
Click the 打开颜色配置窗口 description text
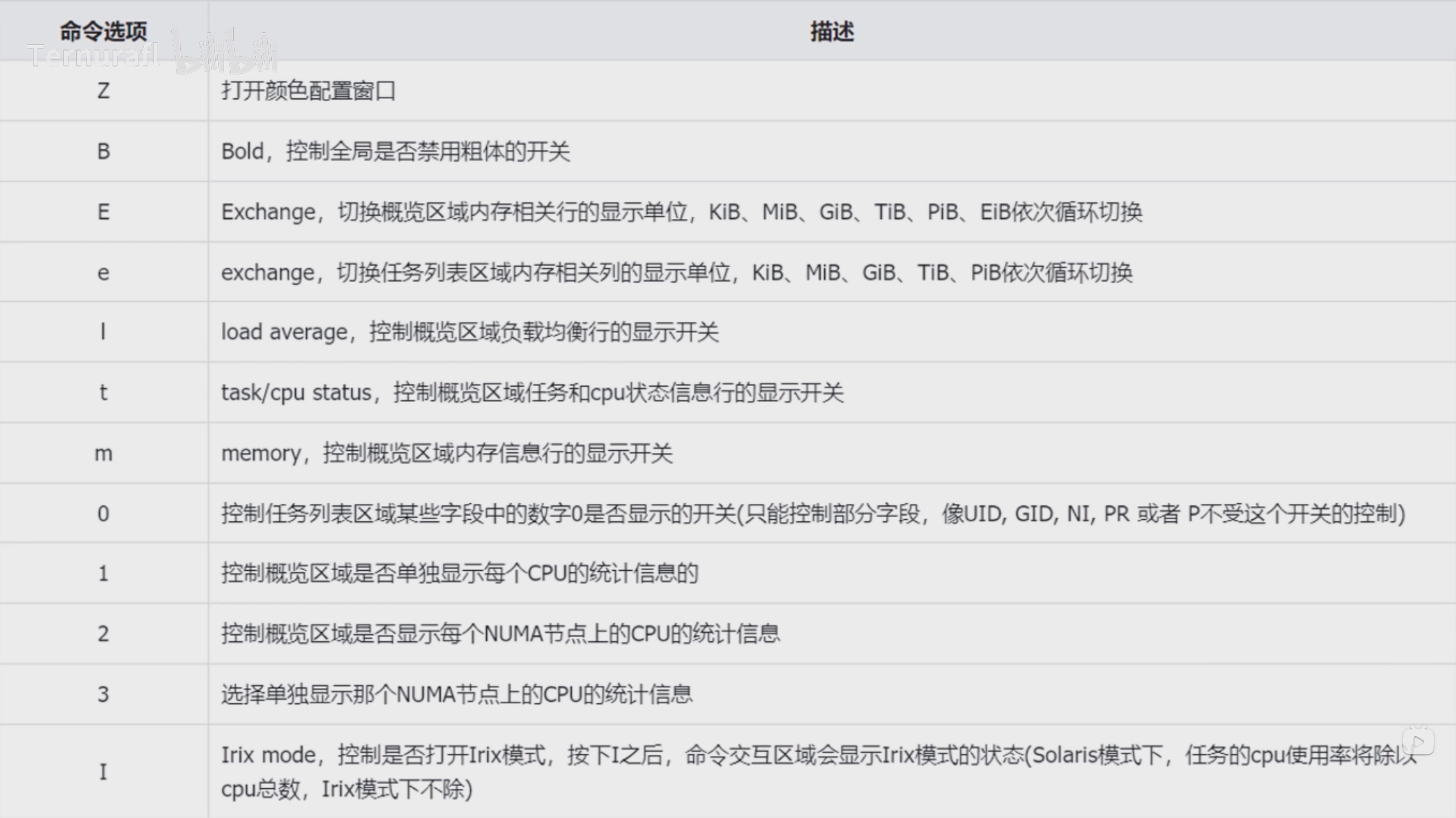tap(308, 91)
